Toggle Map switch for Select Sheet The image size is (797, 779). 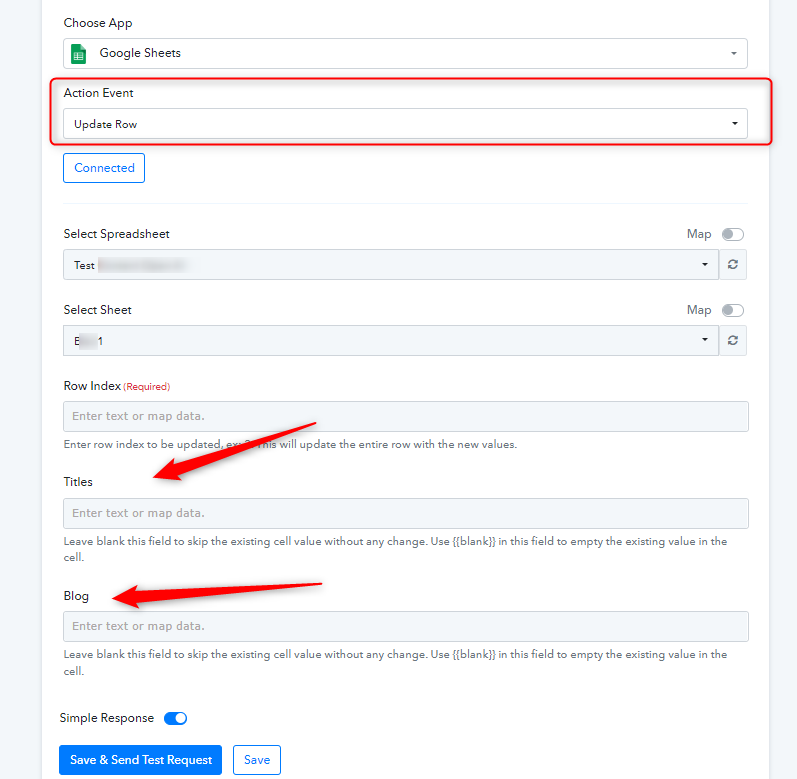[x=732, y=310]
